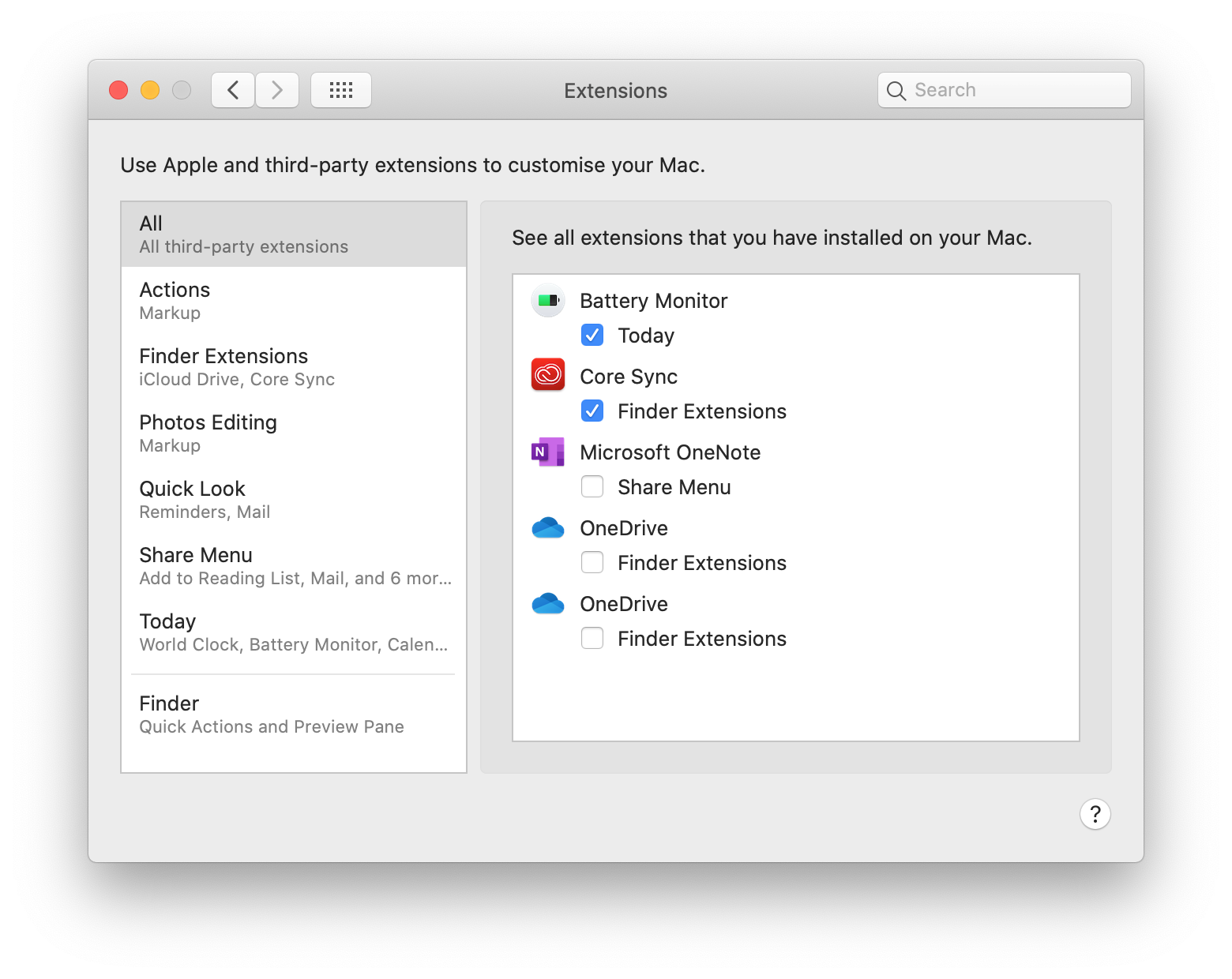The width and height of the screenshot is (1232, 979).
Task: Disable Core Sync Finder Extensions checkbox
Action: coord(592,411)
